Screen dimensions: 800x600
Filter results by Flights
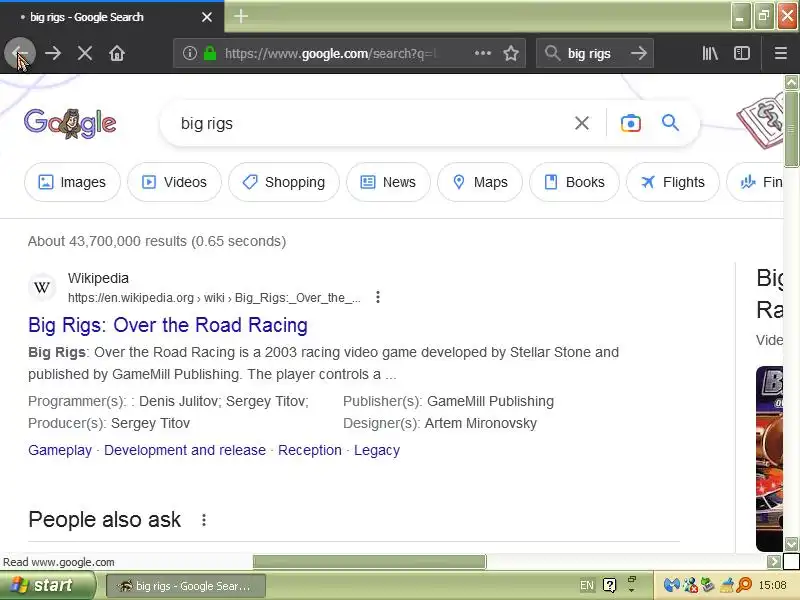pyautogui.click(x=672, y=182)
